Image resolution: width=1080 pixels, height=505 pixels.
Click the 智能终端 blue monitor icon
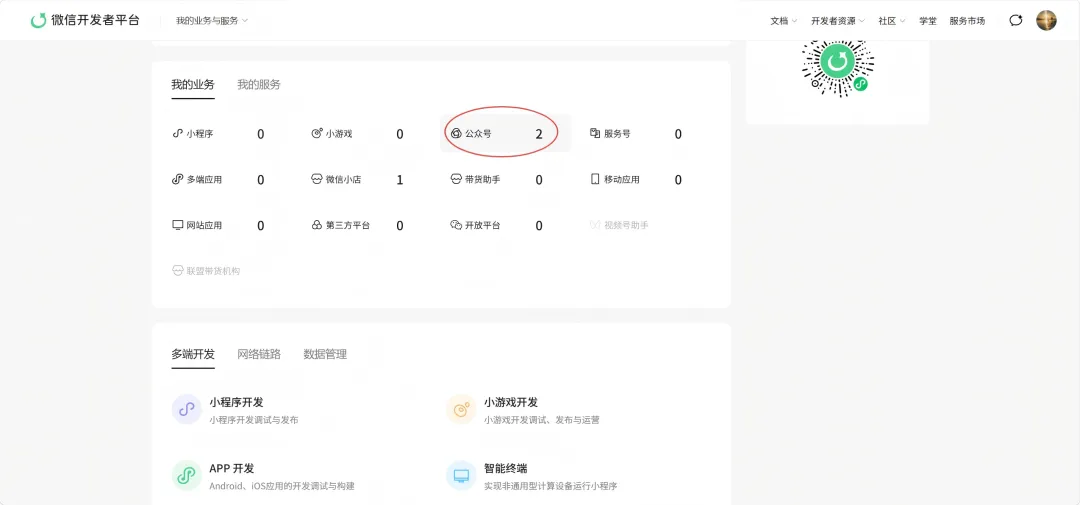click(461, 475)
